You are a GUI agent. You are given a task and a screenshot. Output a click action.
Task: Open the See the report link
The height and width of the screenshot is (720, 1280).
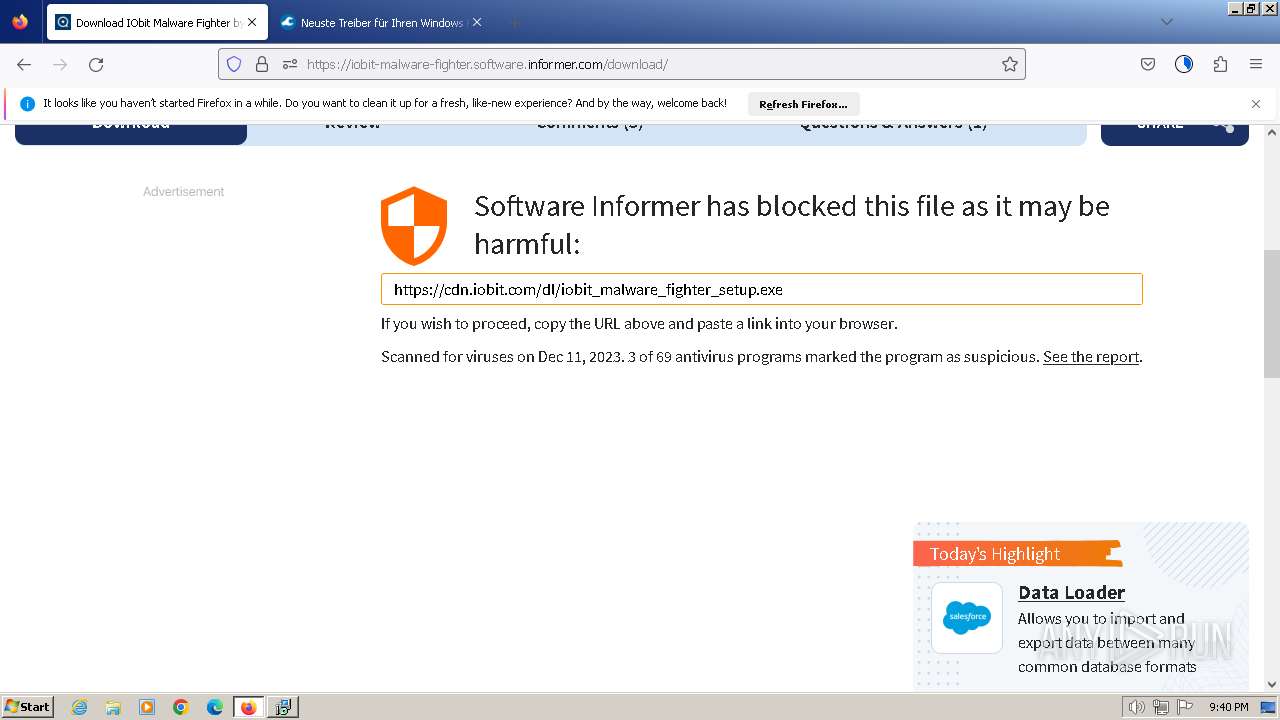click(1091, 357)
